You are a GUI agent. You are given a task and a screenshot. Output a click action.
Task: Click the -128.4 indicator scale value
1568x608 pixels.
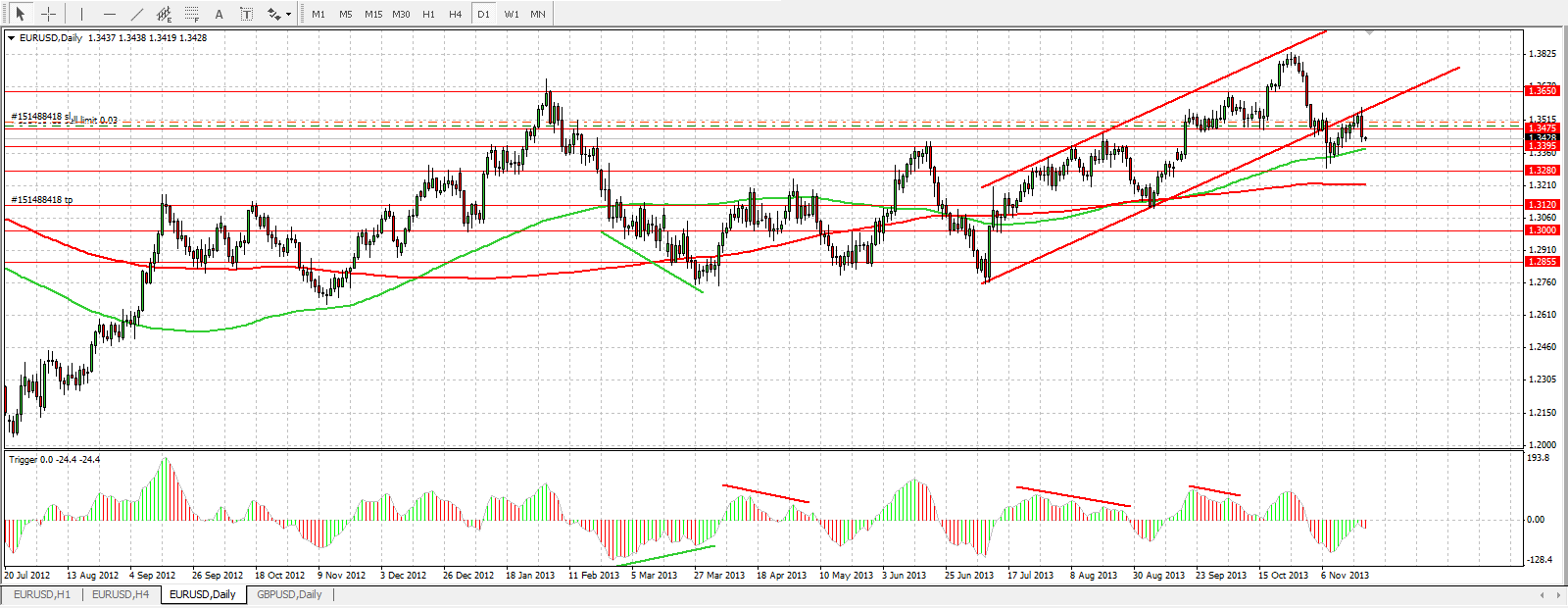[1540, 560]
